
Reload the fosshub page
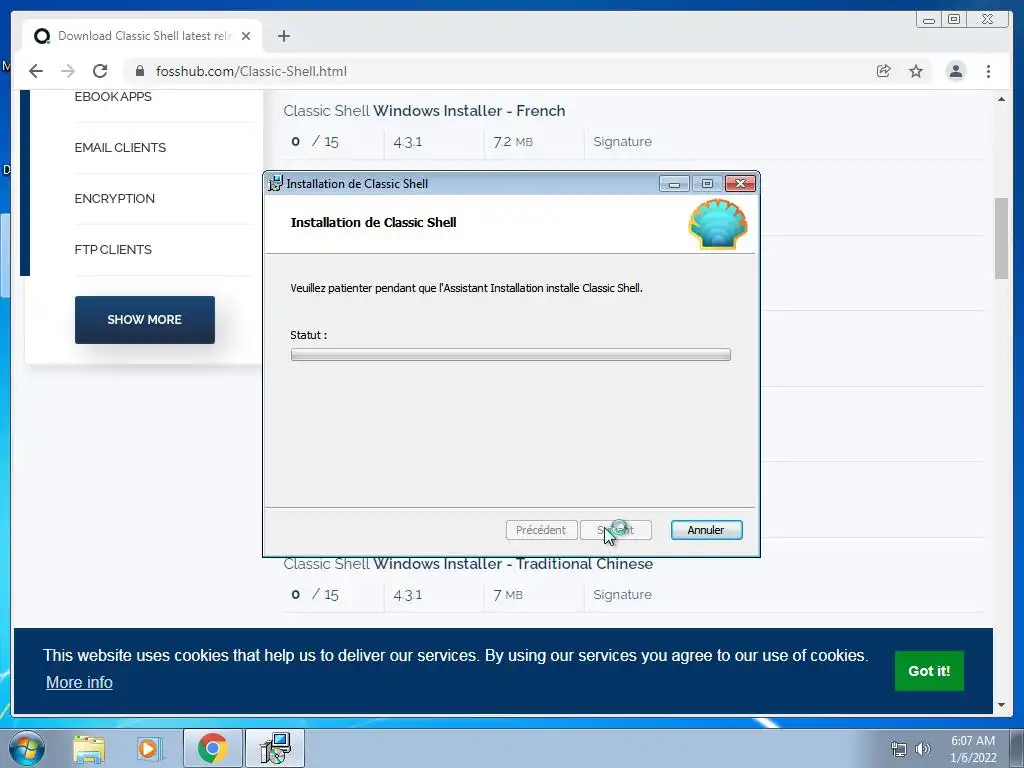point(100,71)
